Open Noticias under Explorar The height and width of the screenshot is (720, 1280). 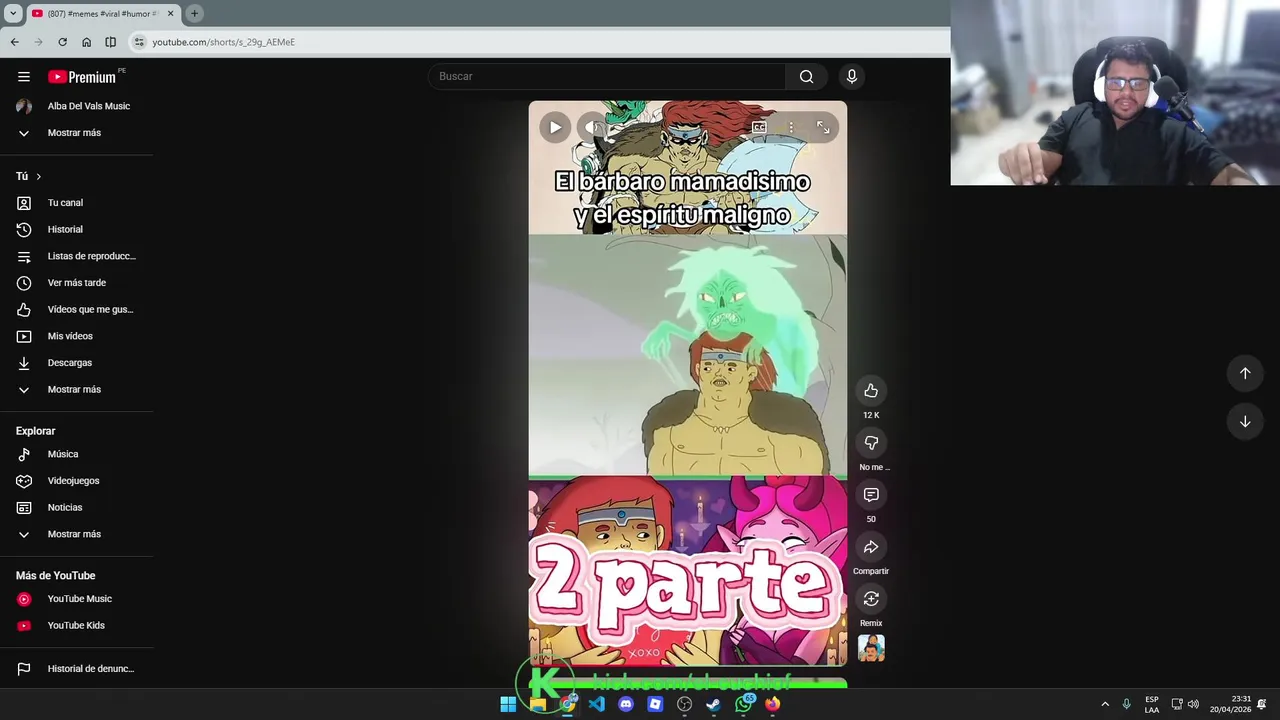coord(77,508)
